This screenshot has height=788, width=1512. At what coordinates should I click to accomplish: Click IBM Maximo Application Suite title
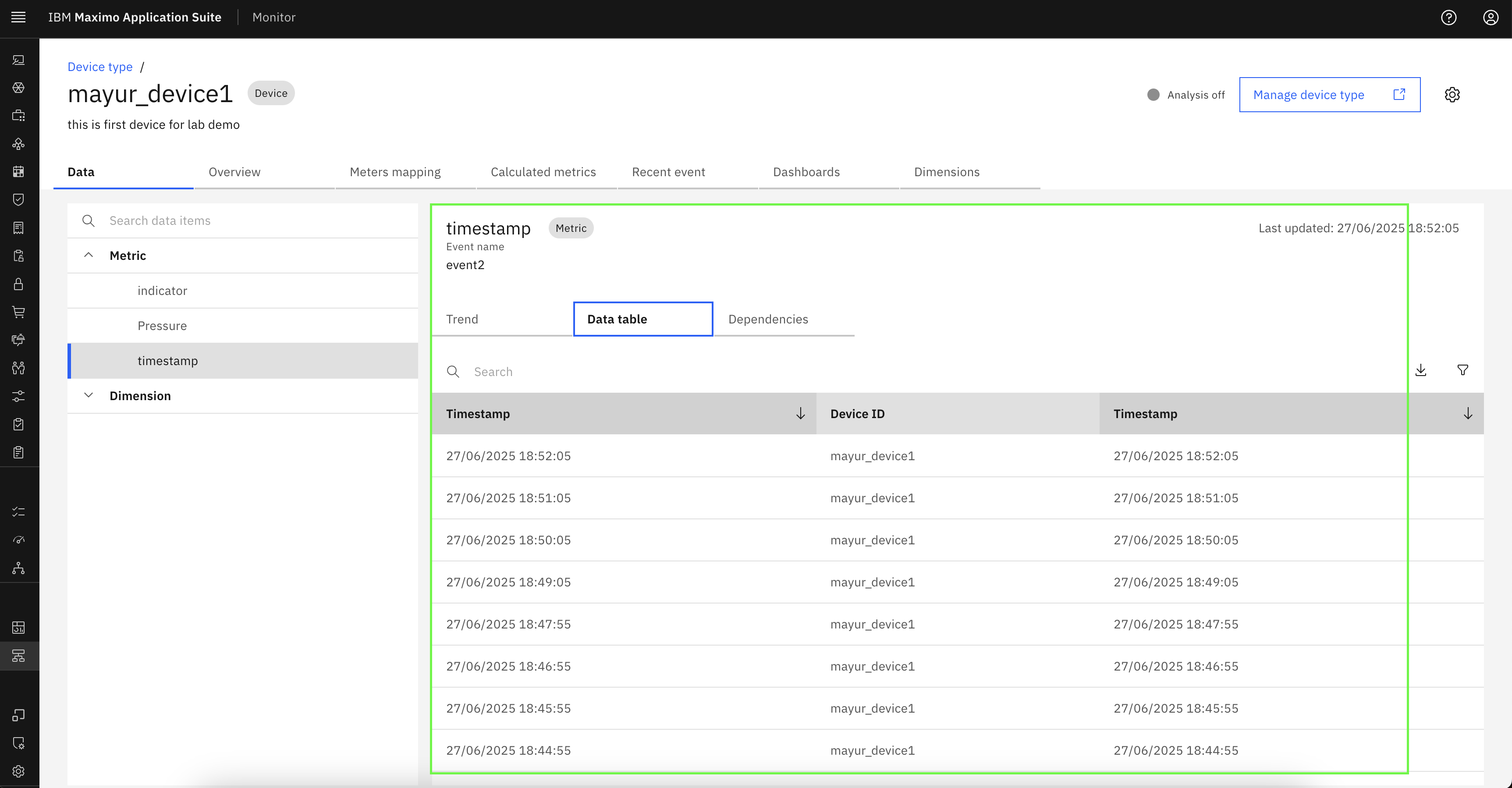pyautogui.click(x=135, y=17)
